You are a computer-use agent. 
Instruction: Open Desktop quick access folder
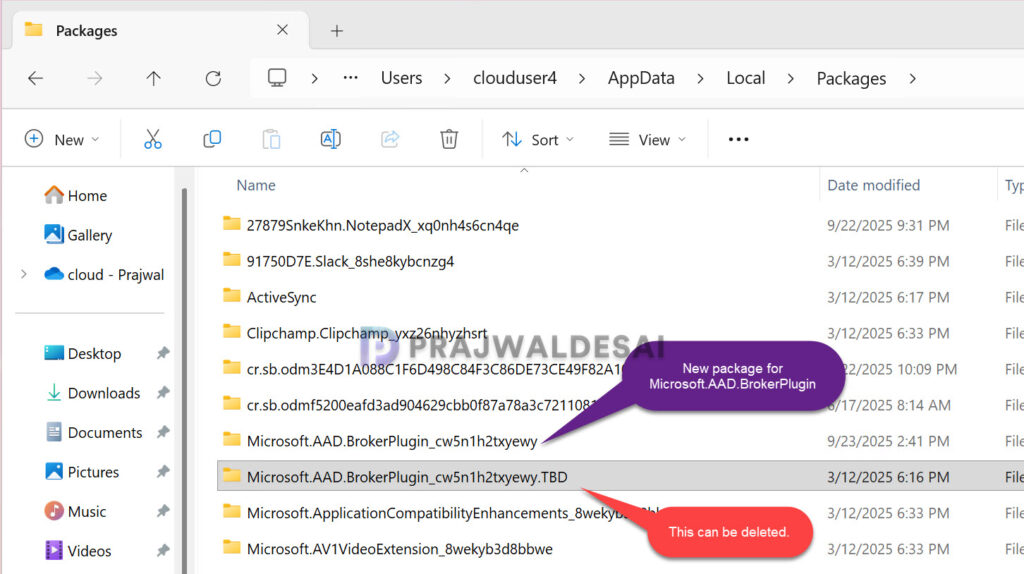tap(82, 353)
